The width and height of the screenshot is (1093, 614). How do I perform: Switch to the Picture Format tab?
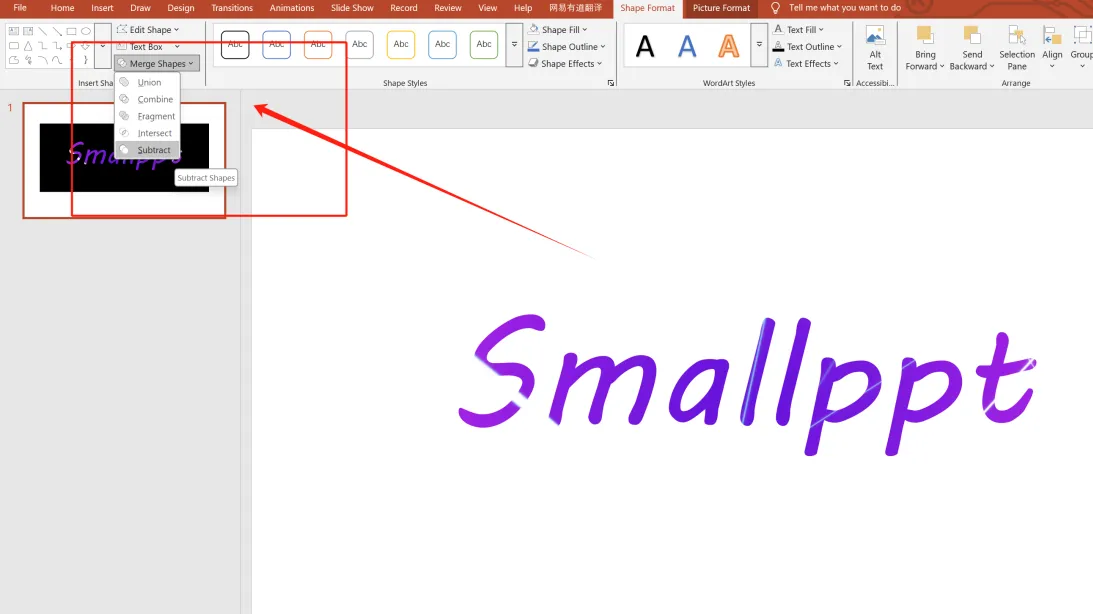721,8
